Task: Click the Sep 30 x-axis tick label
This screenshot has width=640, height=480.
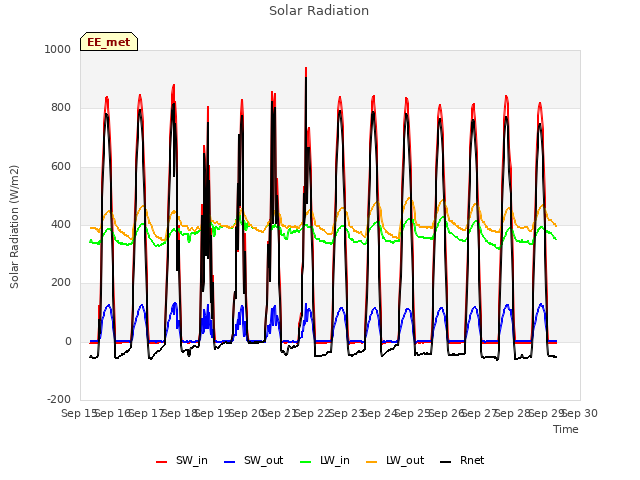Action: click(580, 413)
